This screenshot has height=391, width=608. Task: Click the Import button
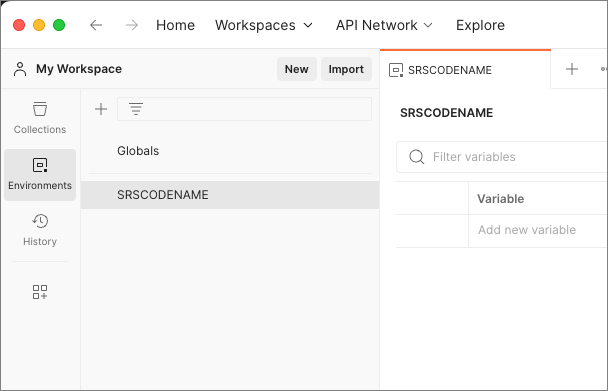point(346,69)
